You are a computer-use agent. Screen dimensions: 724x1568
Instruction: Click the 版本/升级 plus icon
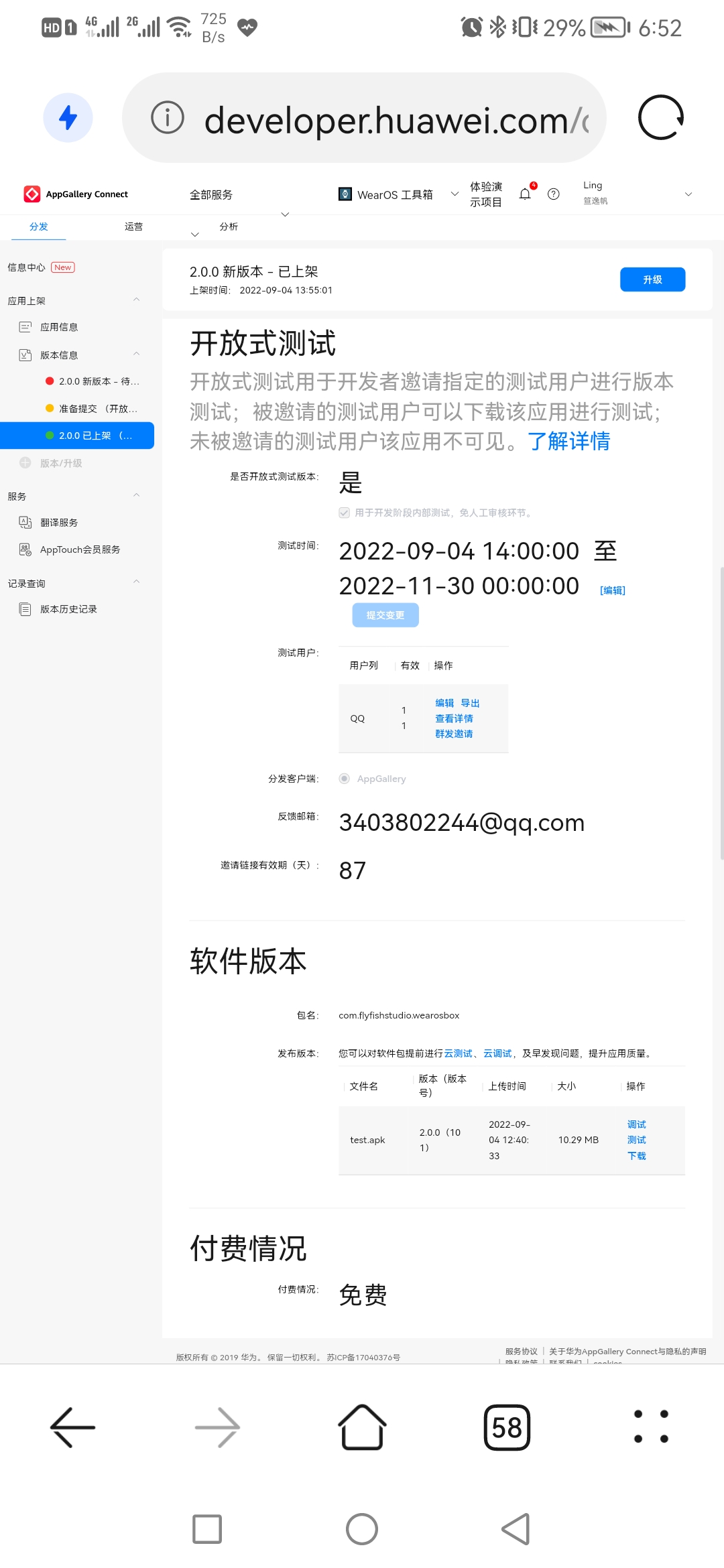[25, 463]
